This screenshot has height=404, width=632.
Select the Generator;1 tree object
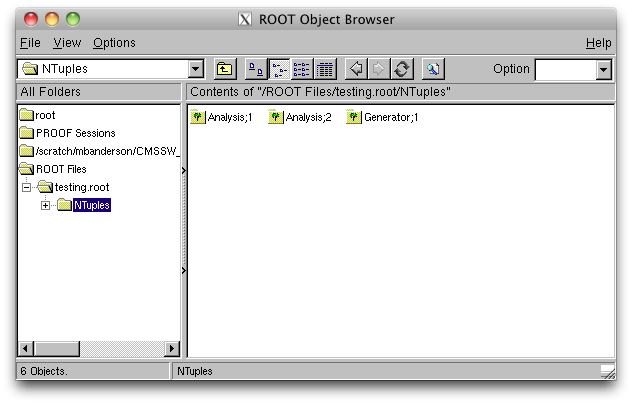(x=382, y=117)
